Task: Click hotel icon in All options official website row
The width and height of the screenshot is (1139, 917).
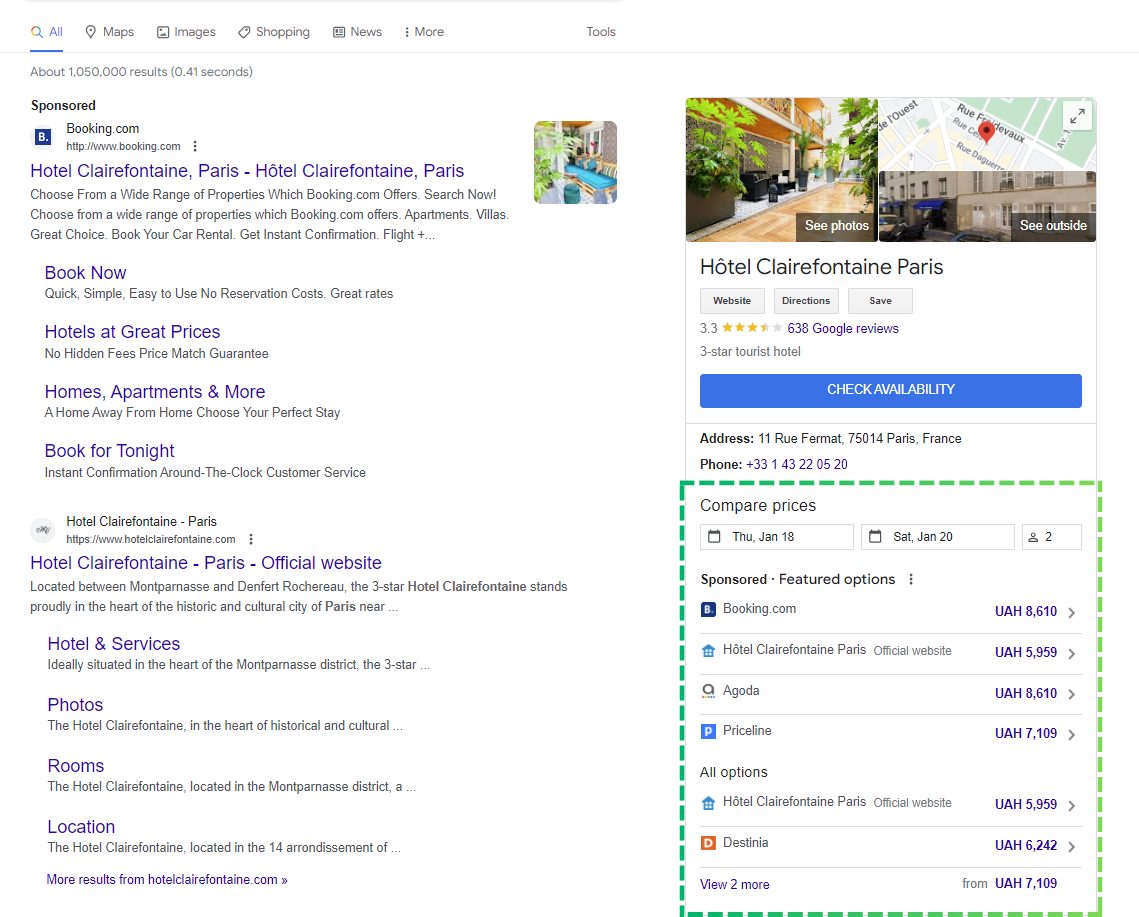Action: [708, 803]
